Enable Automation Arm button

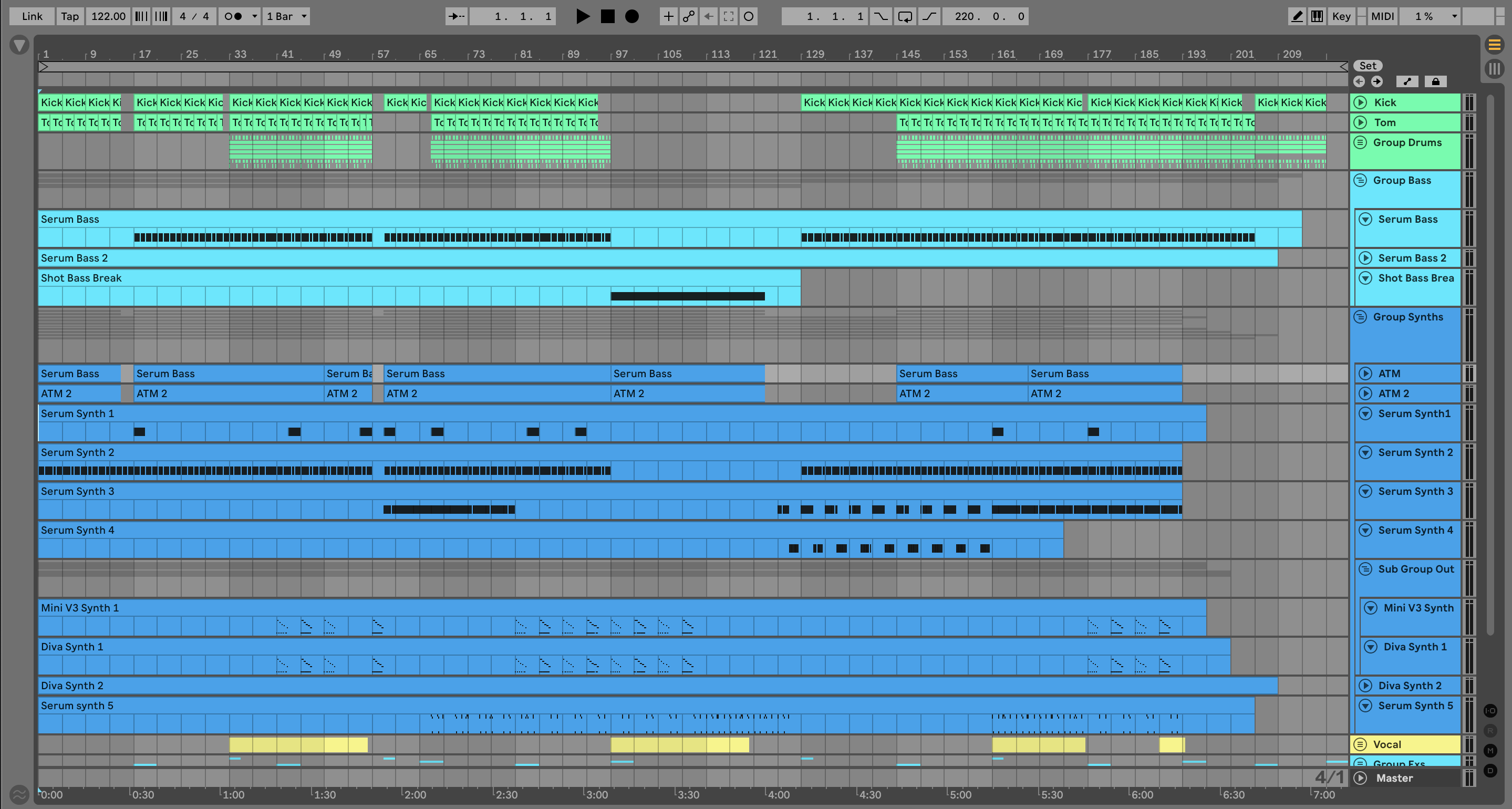(x=689, y=16)
